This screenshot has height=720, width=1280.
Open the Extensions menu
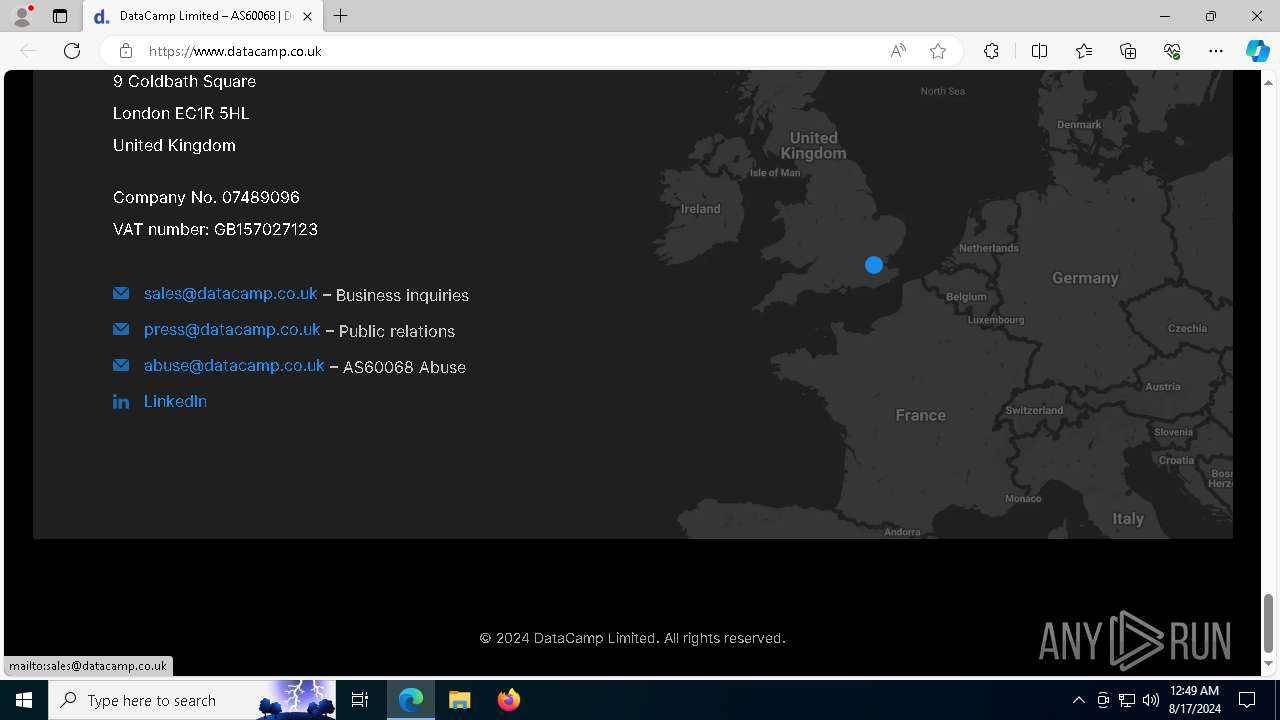click(x=991, y=51)
